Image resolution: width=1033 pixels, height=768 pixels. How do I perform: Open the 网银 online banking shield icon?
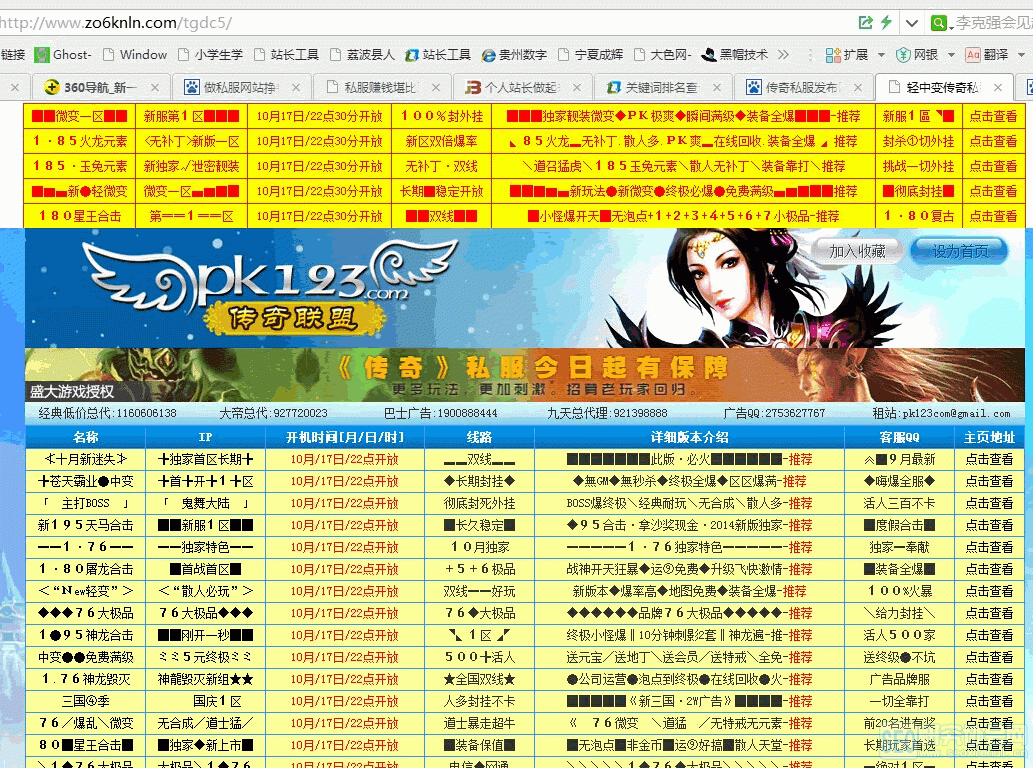pos(904,54)
